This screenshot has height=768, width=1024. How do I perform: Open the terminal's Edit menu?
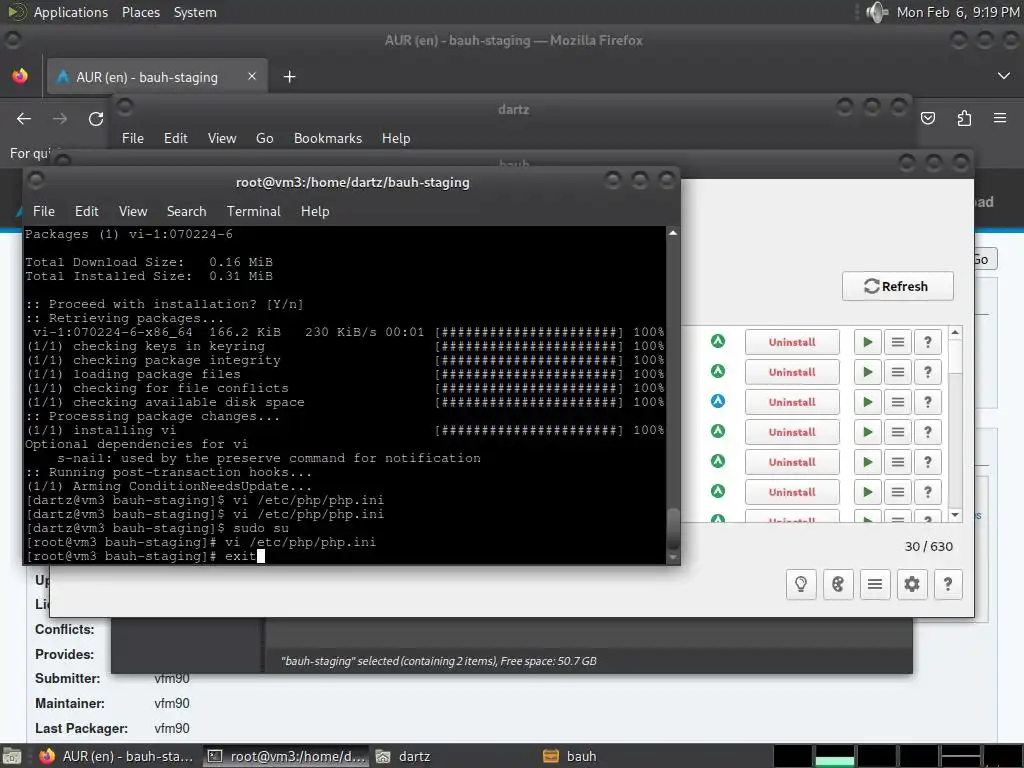point(86,211)
